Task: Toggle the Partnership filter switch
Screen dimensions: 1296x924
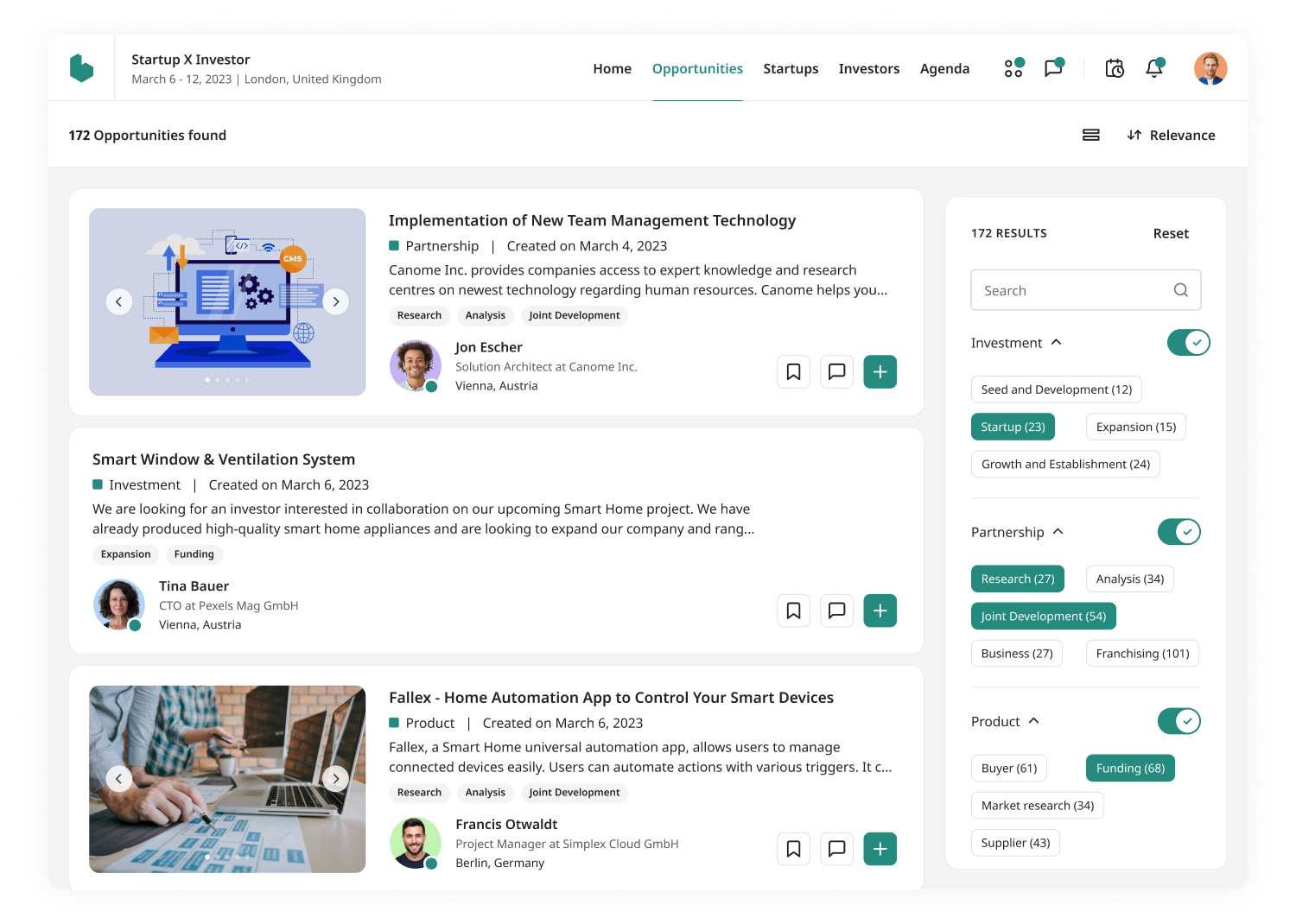Action: (x=1179, y=532)
